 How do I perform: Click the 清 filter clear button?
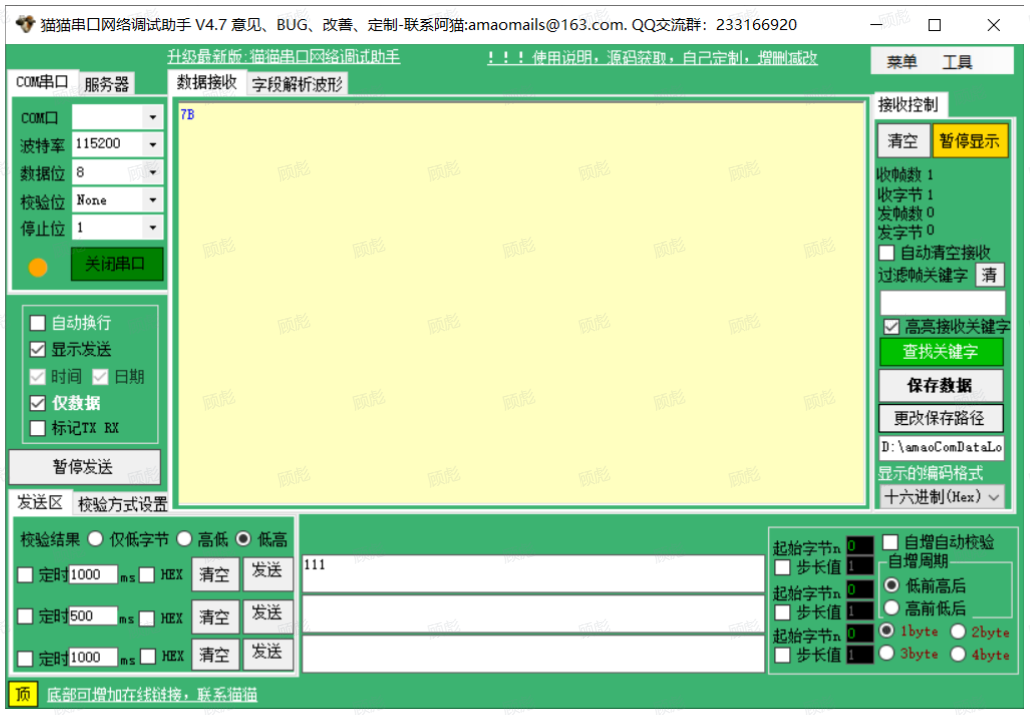coord(989,275)
